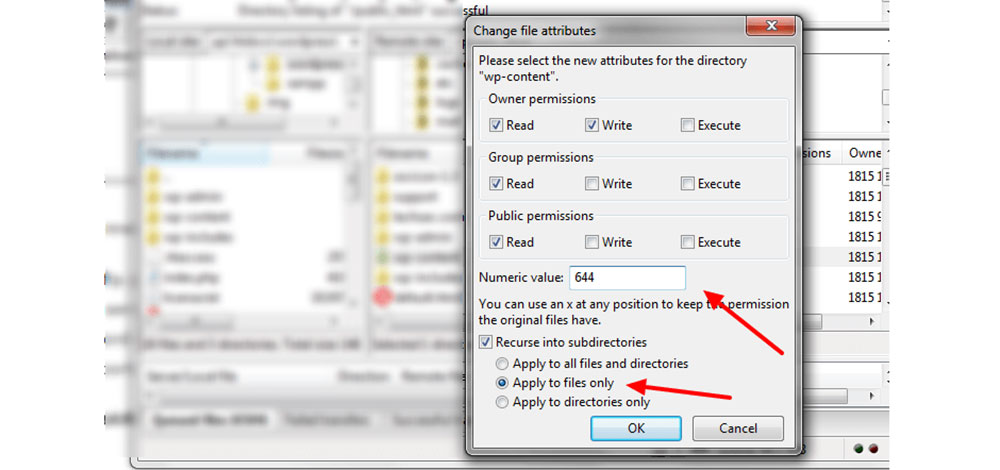
Task: Select Apply to directories only option
Action: (503, 402)
